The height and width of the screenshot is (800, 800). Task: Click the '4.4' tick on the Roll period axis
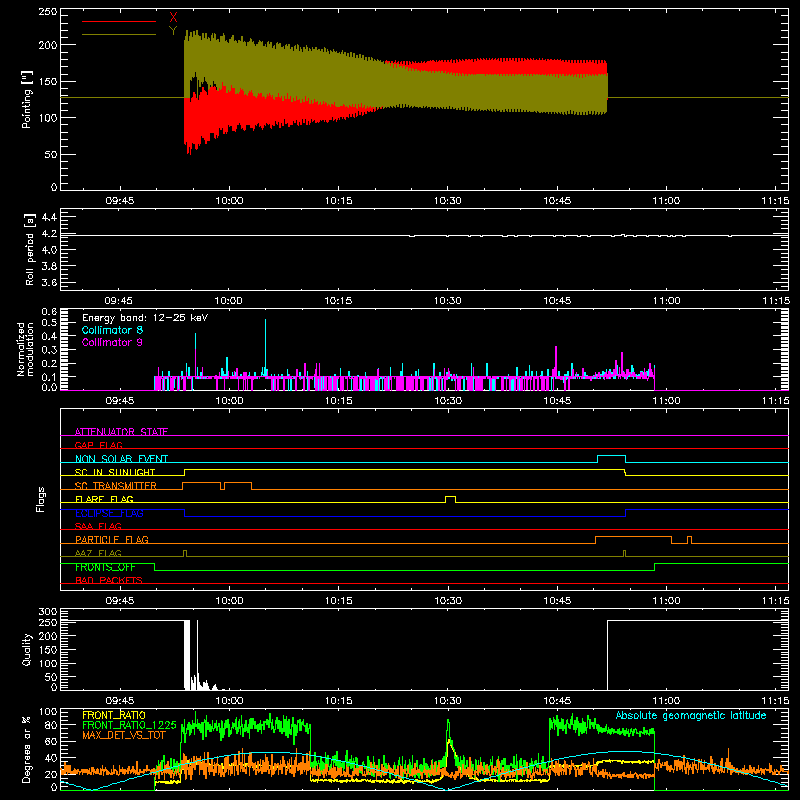pyautogui.click(x=49, y=218)
